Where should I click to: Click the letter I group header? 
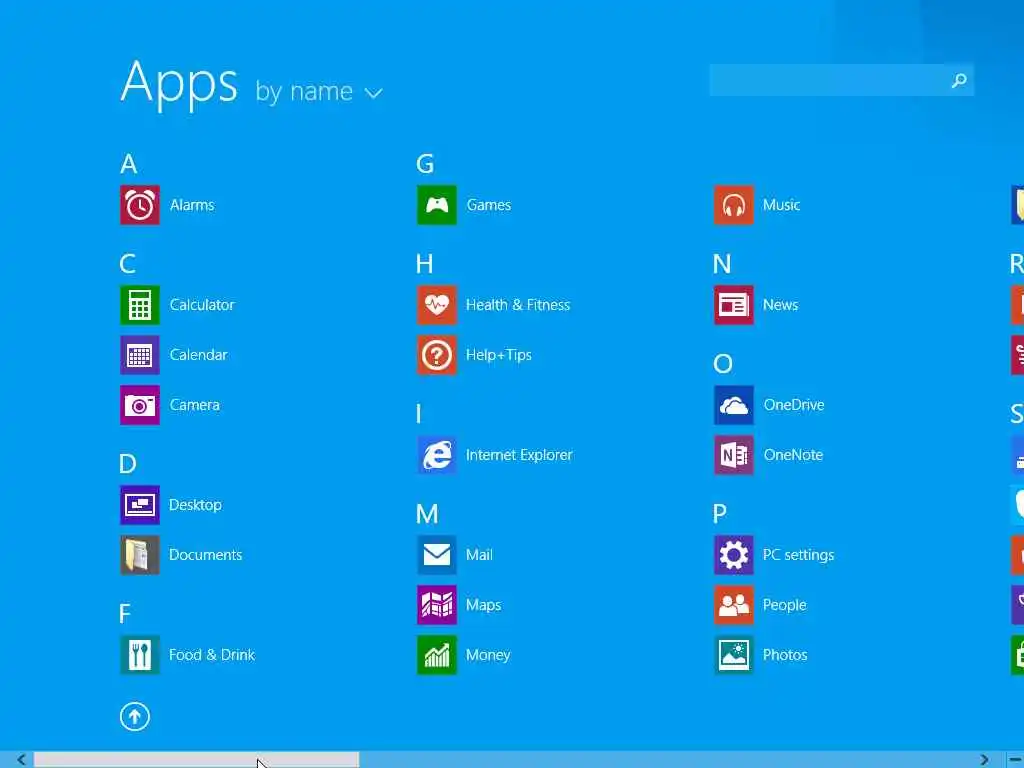coord(419,414)
